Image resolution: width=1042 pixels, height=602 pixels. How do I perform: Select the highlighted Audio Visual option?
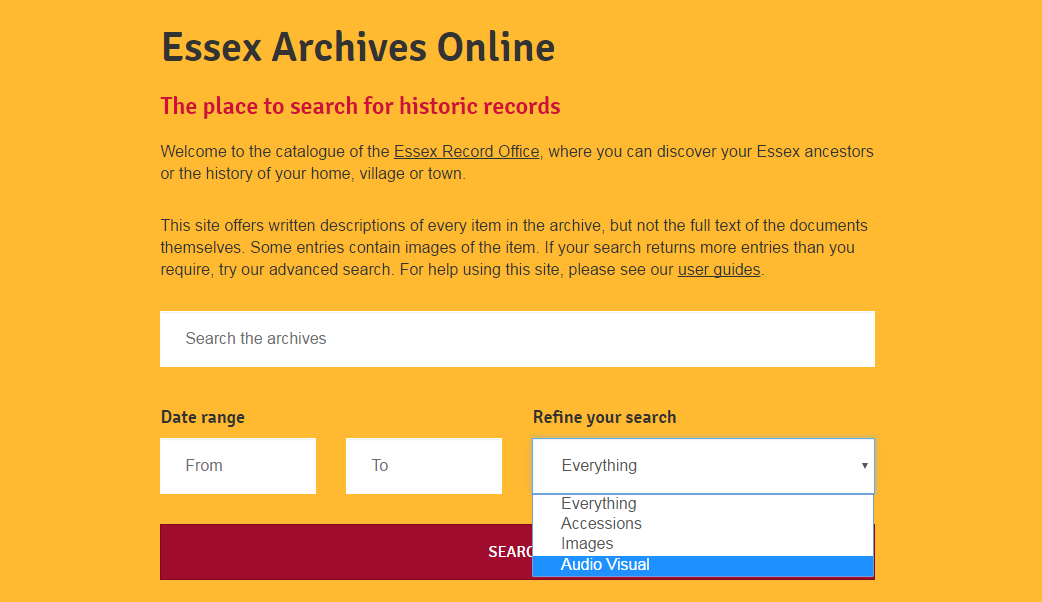605,565
